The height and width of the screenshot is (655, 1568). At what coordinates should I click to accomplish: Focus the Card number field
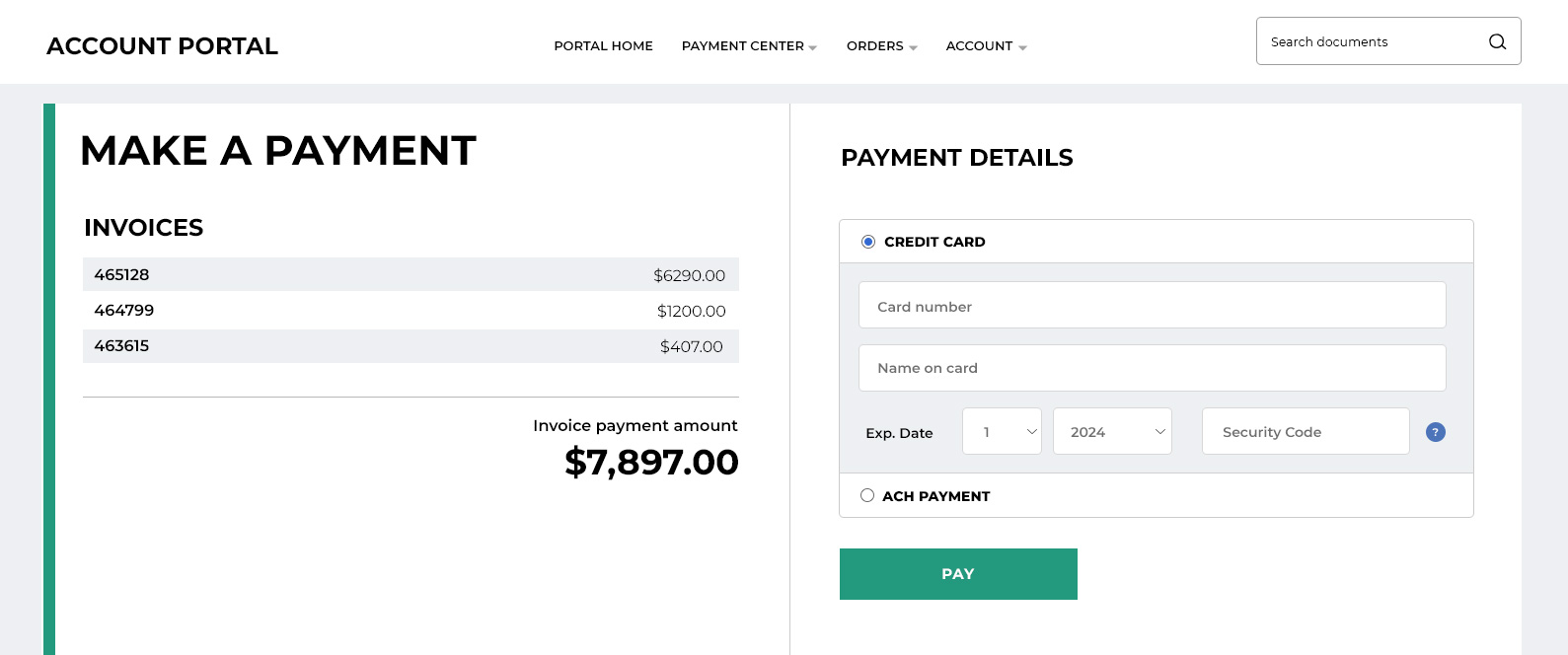click(x=1152, y=305)
